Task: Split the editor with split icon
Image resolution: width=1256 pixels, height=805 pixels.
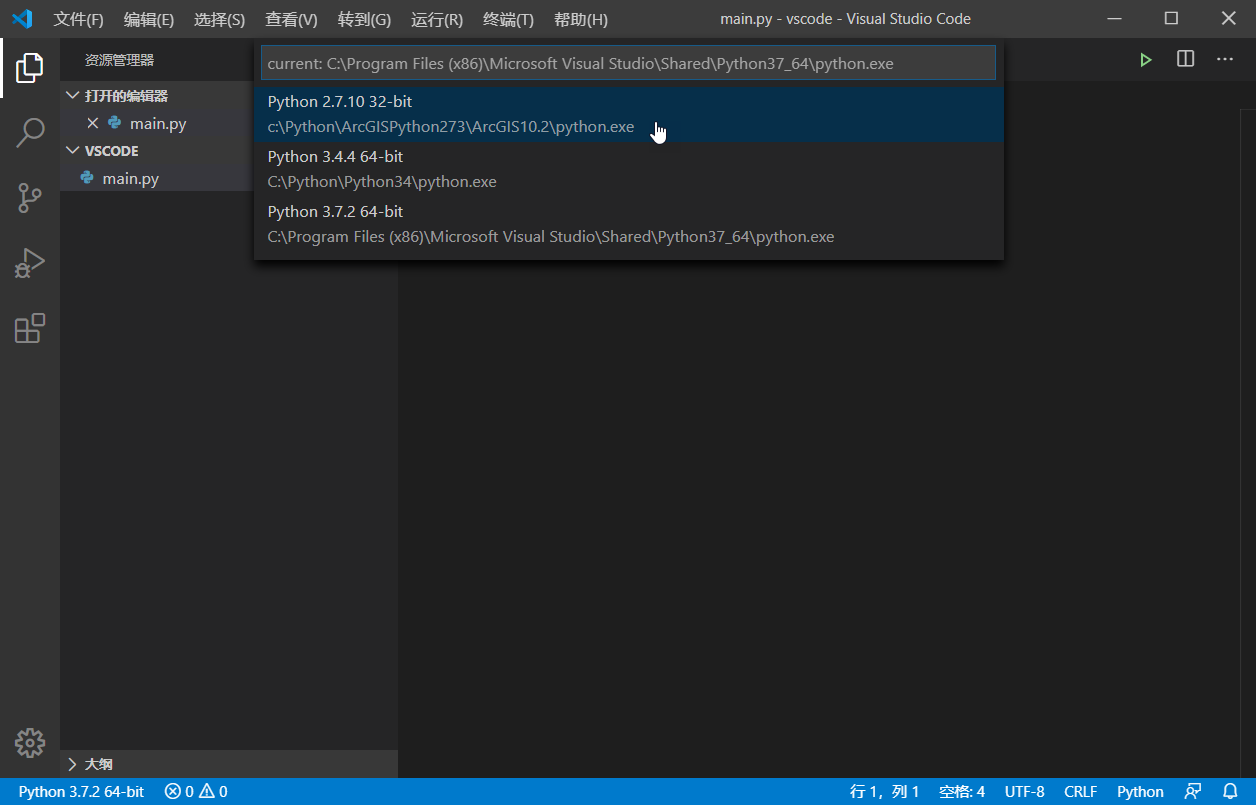Action: coord(1185,60)
